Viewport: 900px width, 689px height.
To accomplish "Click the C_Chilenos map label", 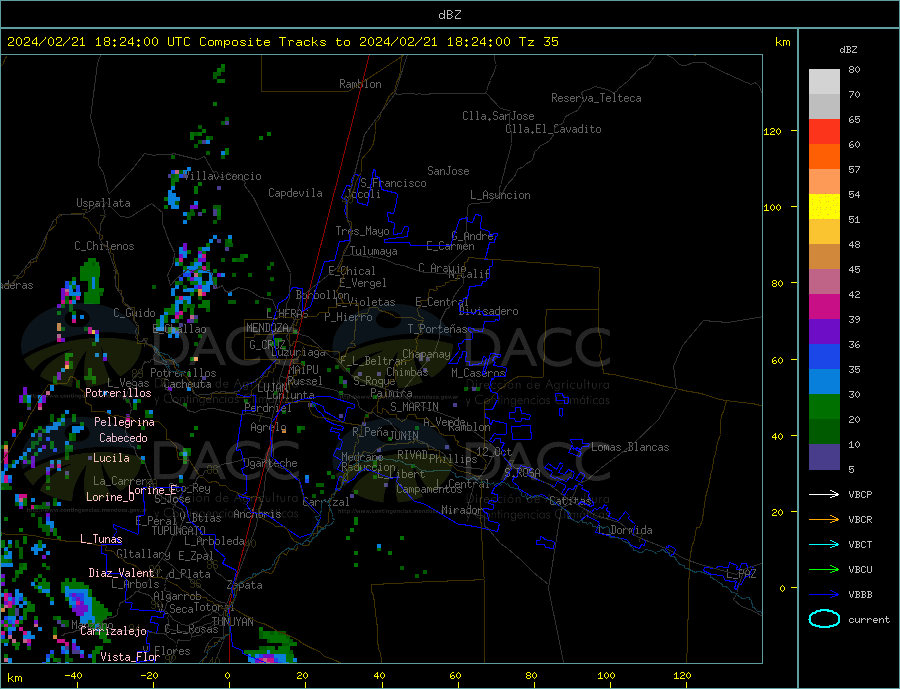I will (x=104, y=246).
